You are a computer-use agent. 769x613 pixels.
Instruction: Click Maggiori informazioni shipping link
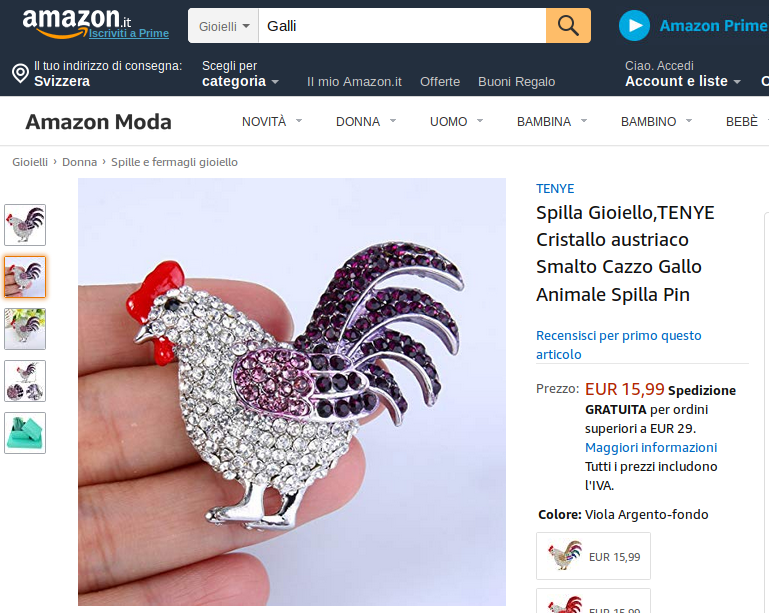[651, 447]
